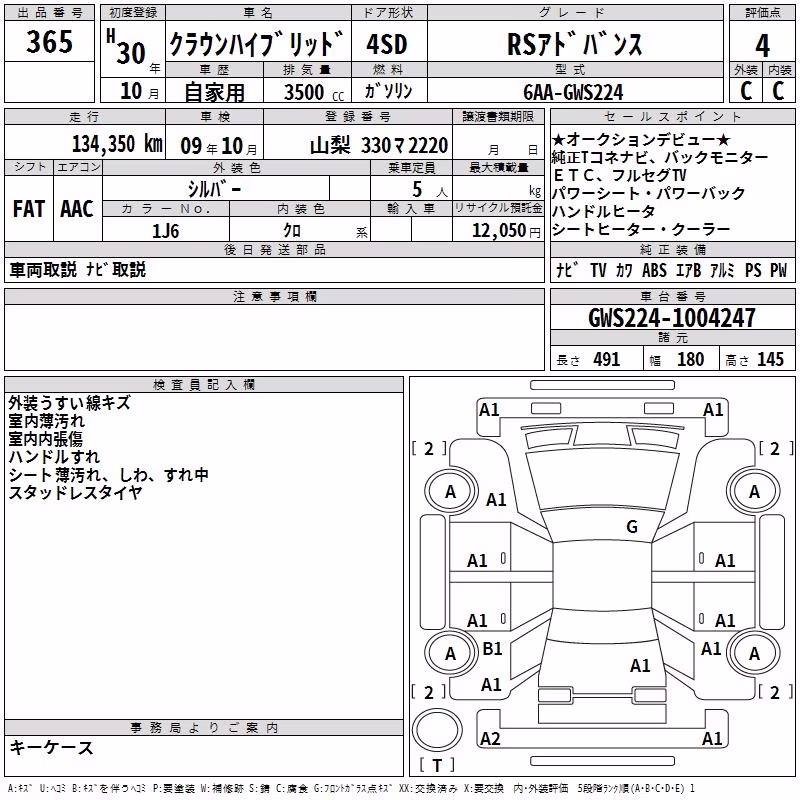This screenshot has width=800, height=800.
Task: Click the シートヒーター・クーラー line
Action: point(641,230)
